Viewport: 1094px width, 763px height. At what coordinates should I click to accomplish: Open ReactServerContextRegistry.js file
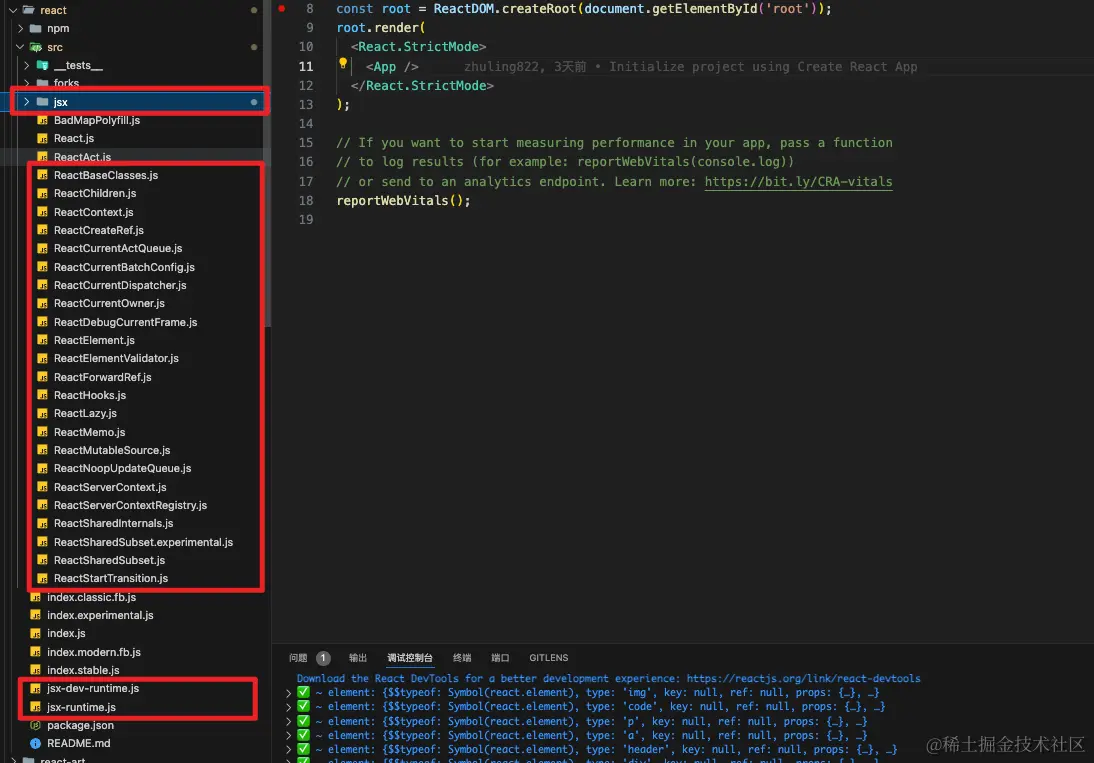point(130,506)
